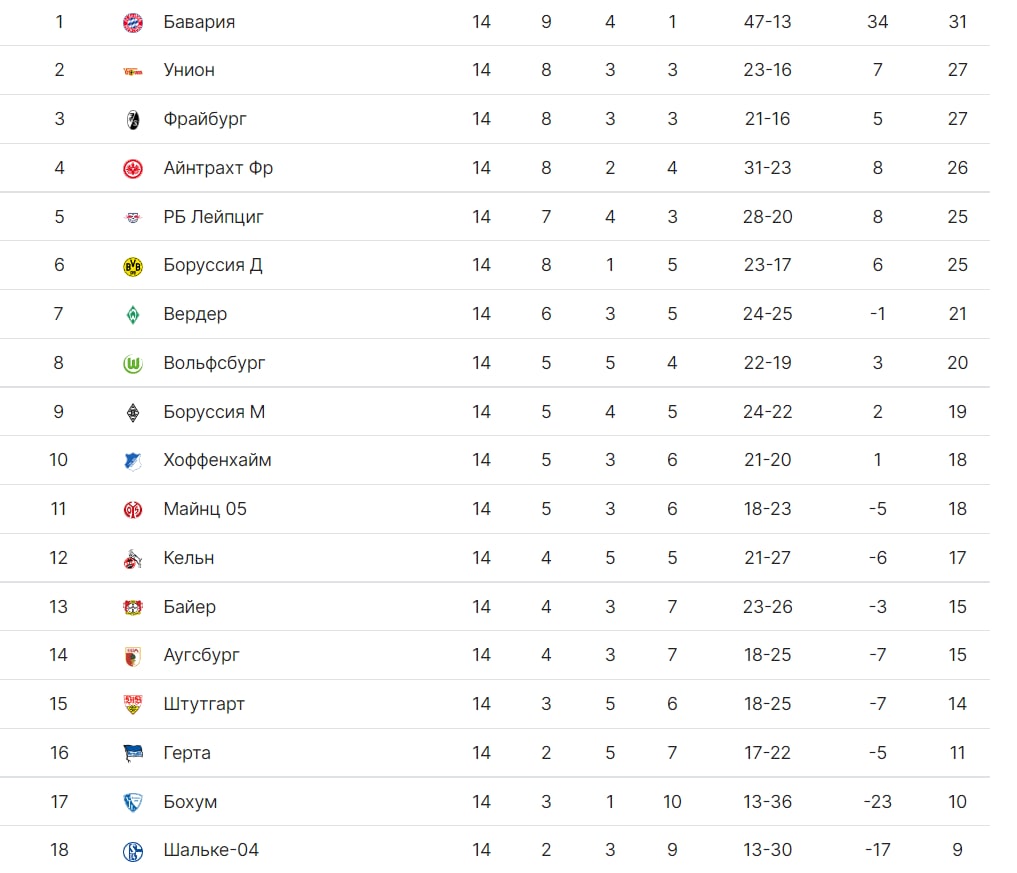Click the Бохум club crest

[133, 802]
